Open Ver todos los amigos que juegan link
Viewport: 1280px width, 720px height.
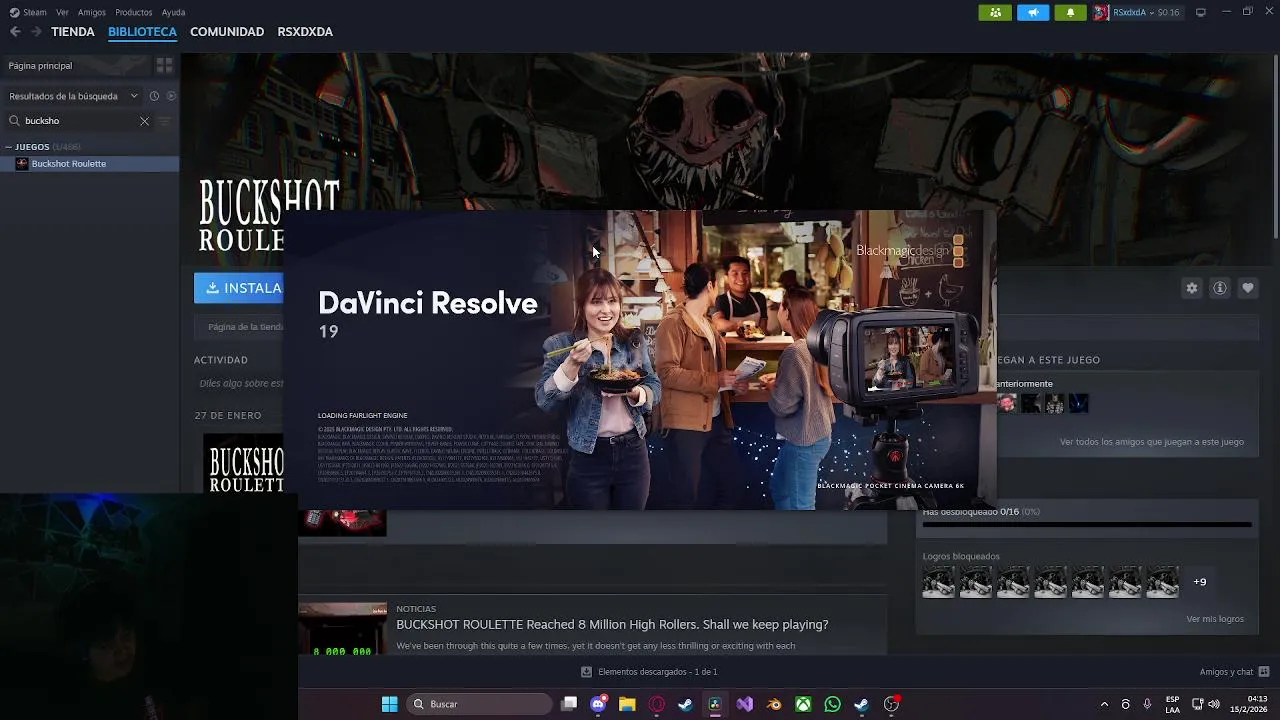pos(1152,442)
